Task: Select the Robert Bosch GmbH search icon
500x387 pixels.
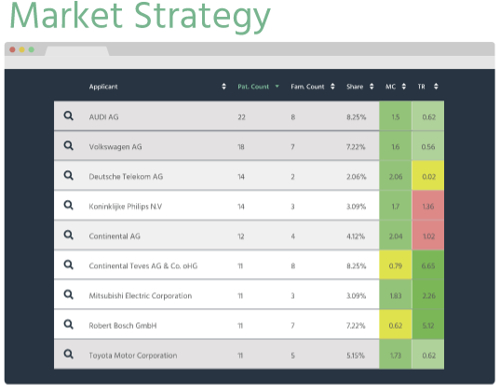Action: click(68, 324)
